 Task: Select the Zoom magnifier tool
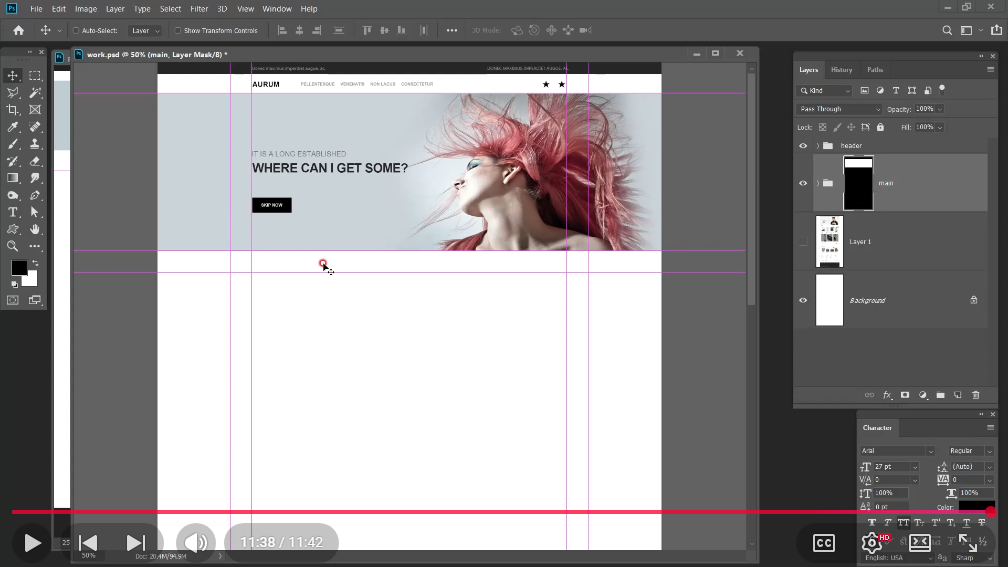(13, 246)
